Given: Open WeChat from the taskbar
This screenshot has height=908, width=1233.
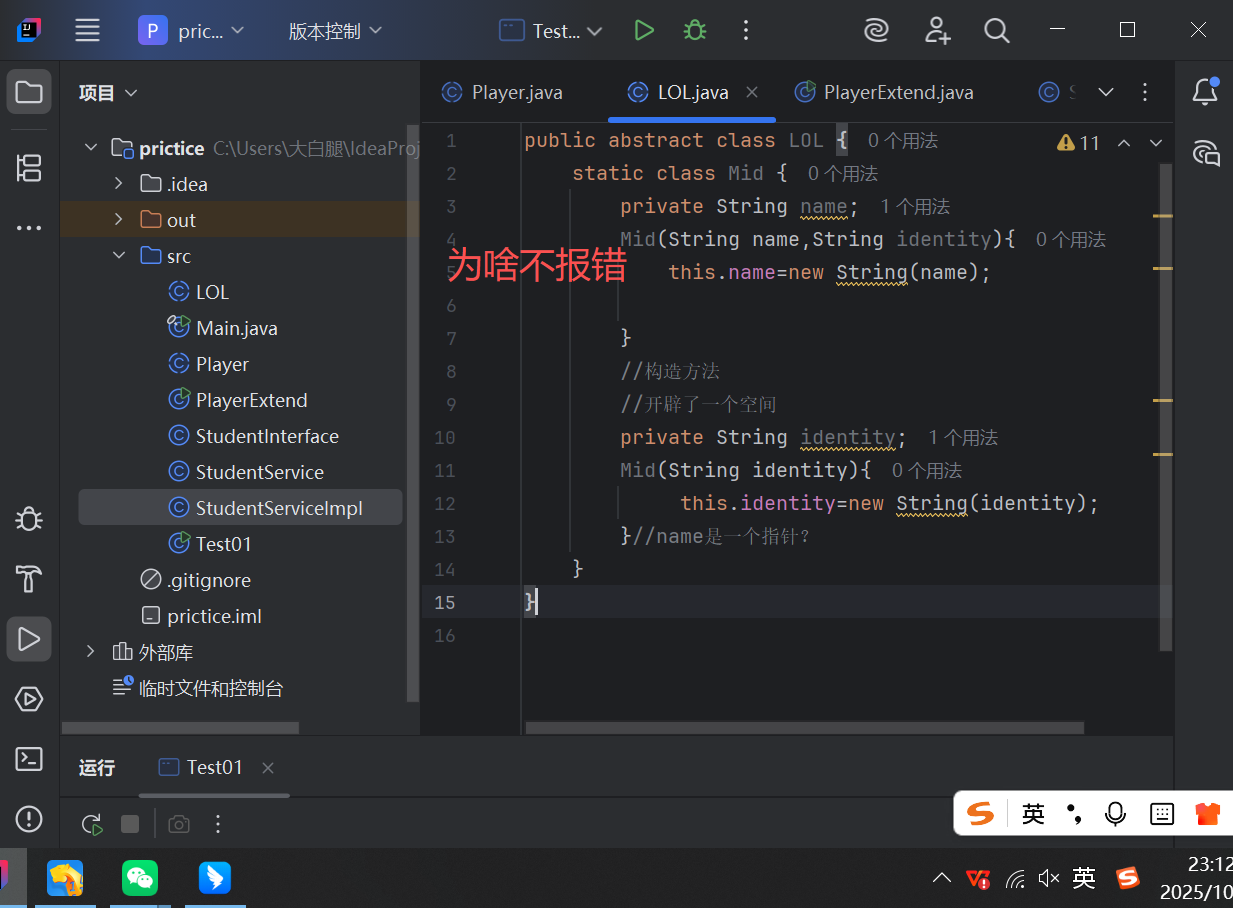Looking at the screenshot, I should click(140, 878).
